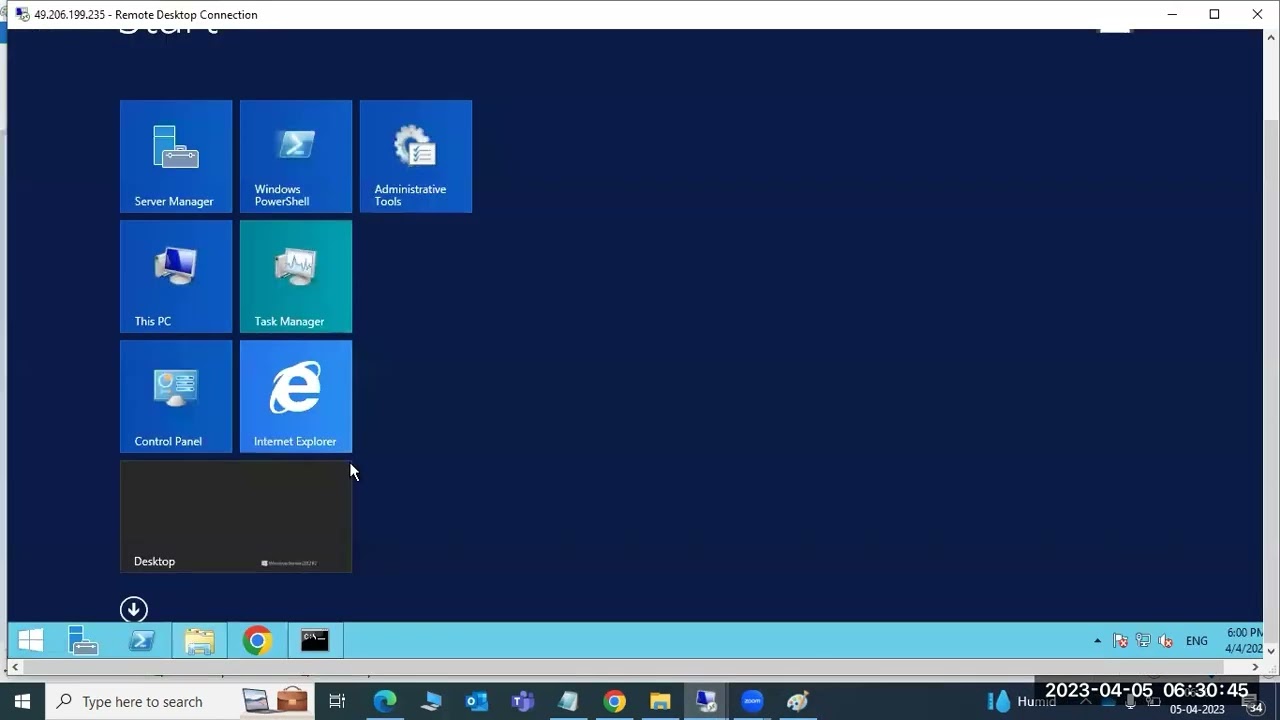Click the muted speaker icon in the remote tray
The width and height of the screenshot is (1280, 720).
tap(1165, 641)
